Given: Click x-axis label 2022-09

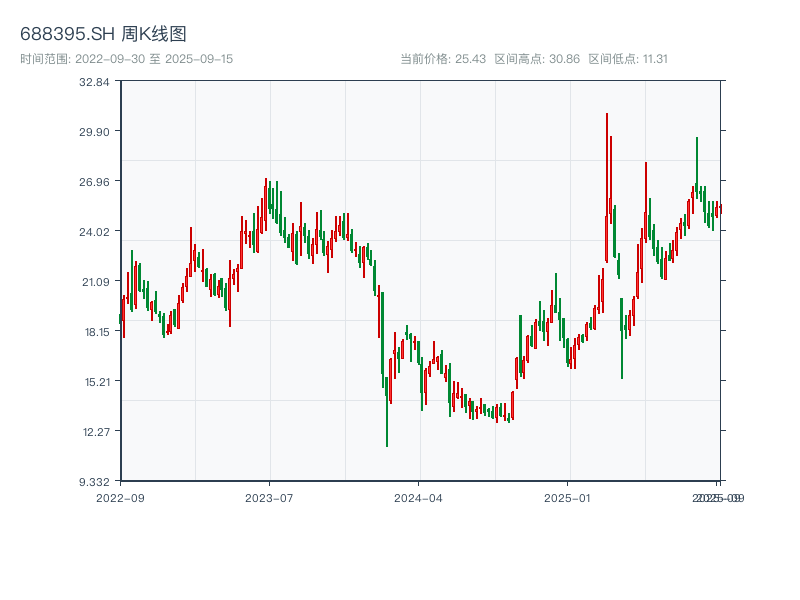Looking at the screenshot, I should coord(120,498).
